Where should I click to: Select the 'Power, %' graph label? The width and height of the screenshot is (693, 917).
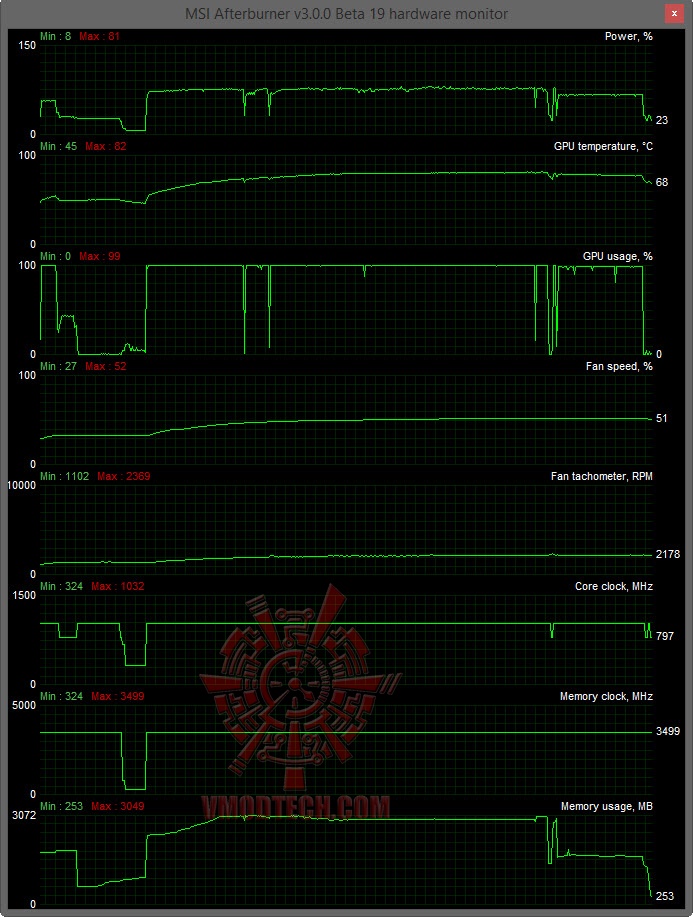629,36
